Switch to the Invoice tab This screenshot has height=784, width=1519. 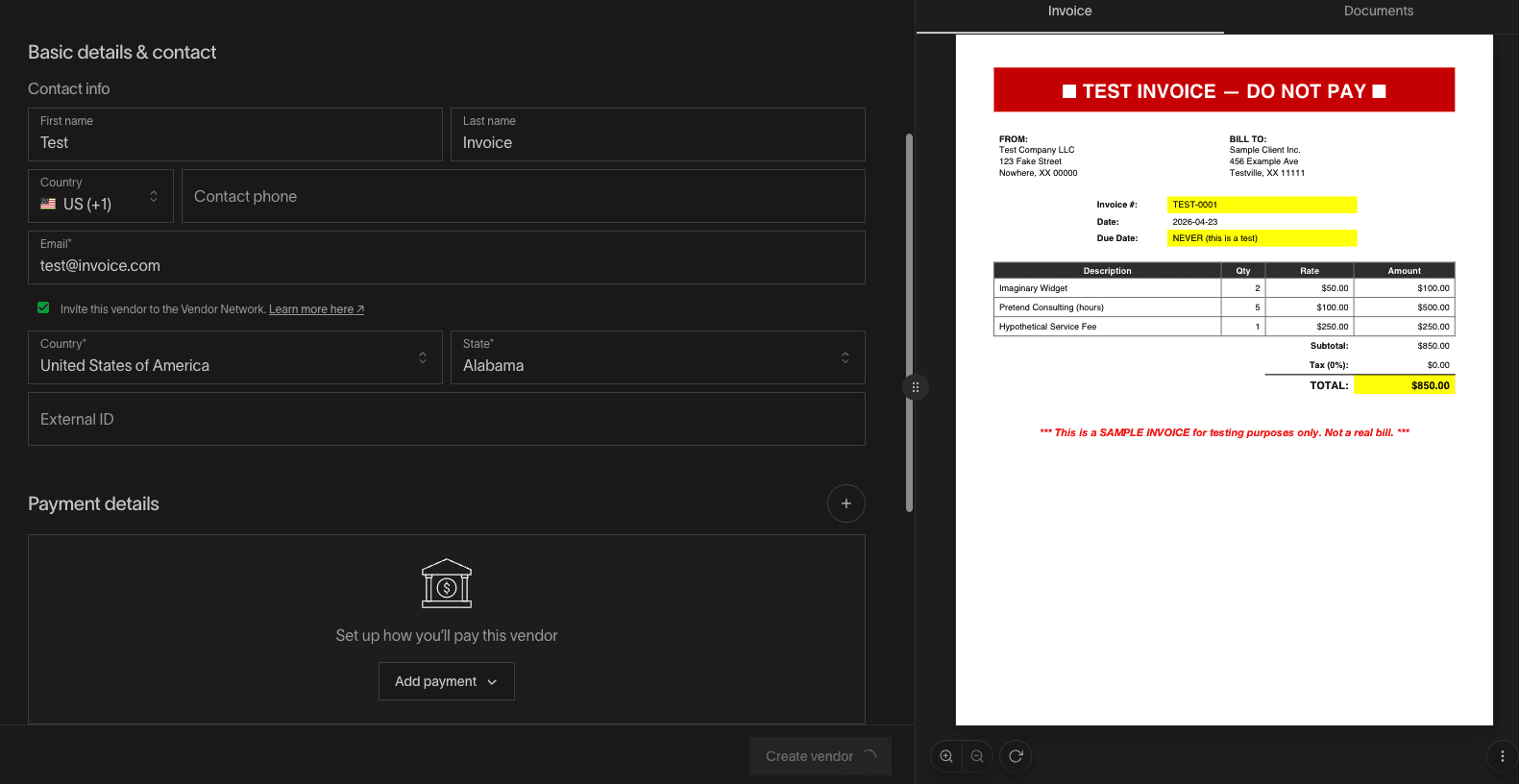(x=1069, y=12)
